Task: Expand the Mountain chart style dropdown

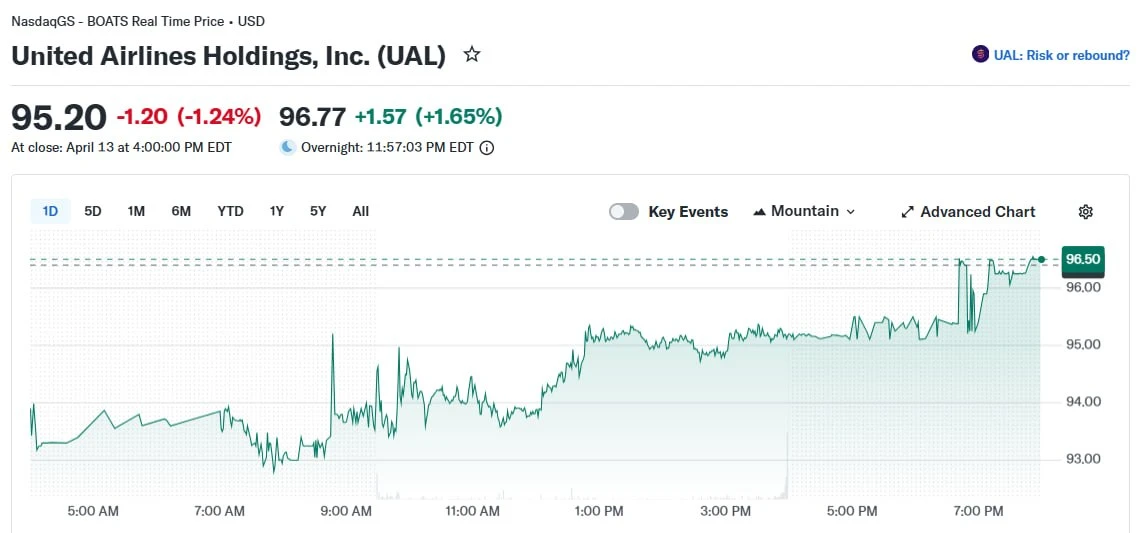Action: [804, 212]
